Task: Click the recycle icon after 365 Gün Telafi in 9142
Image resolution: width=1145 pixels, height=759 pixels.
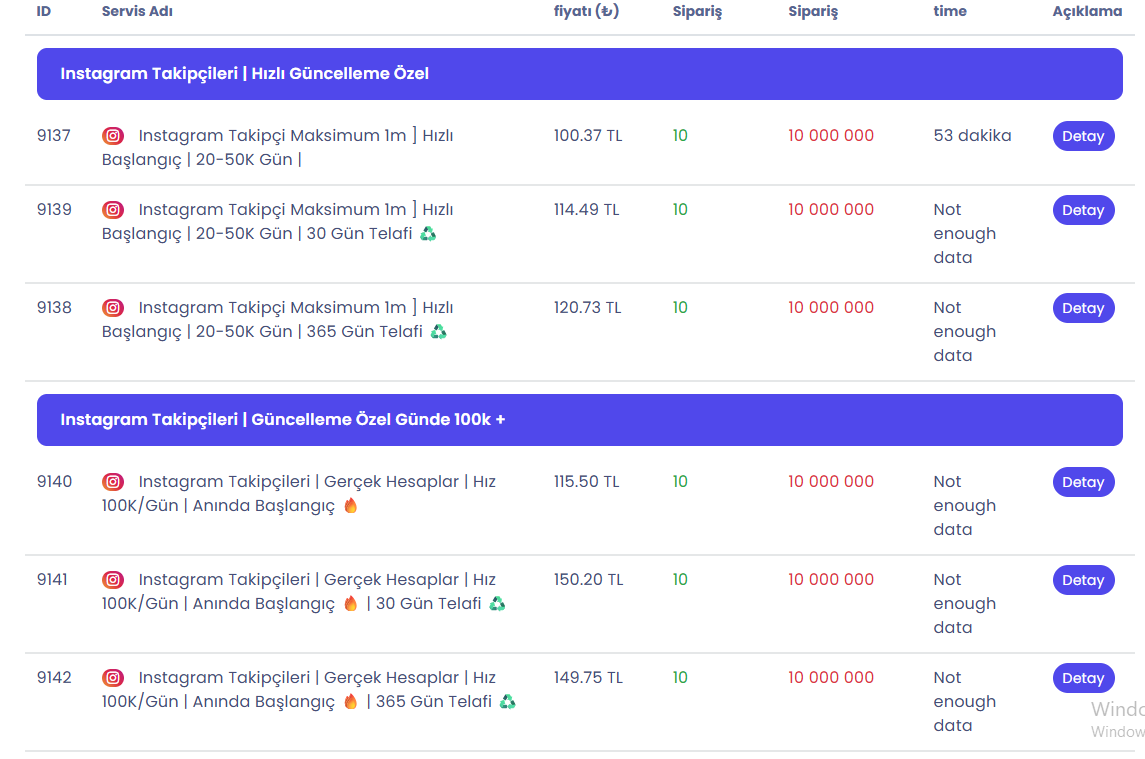Action: click(x=508, y=701)
